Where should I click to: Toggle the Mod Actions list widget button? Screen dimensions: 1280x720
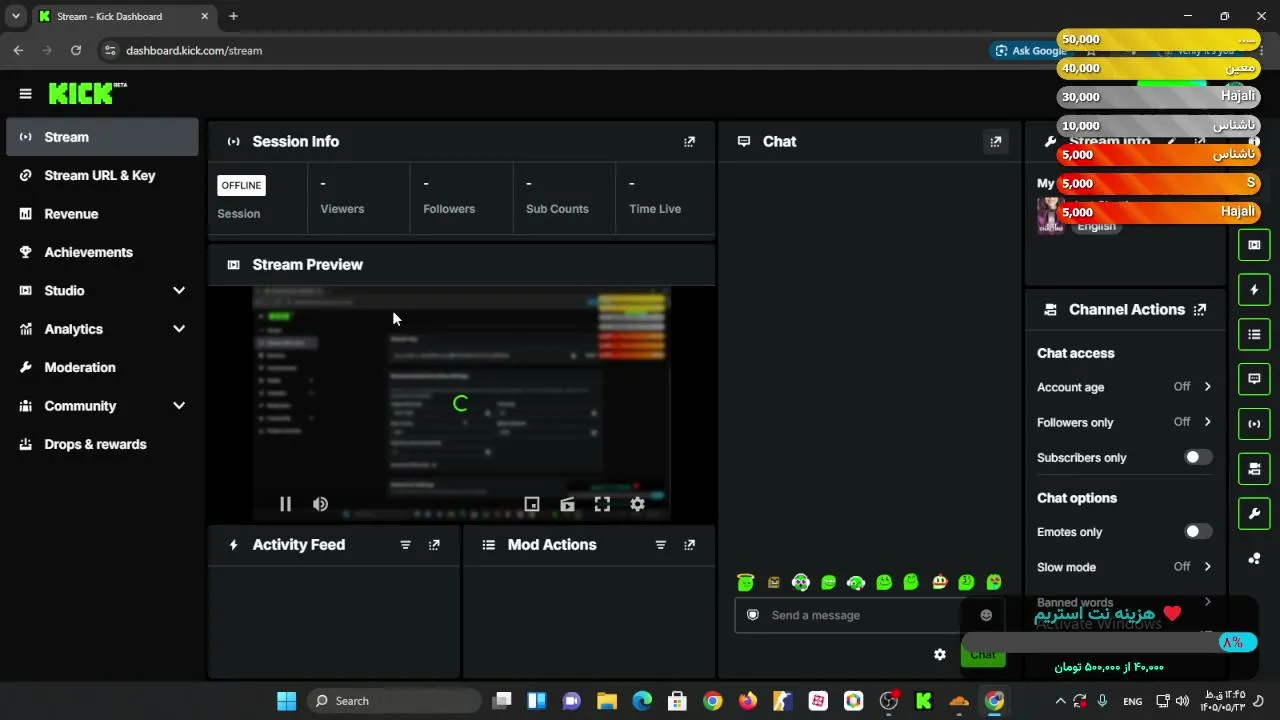click(1254, 334)
